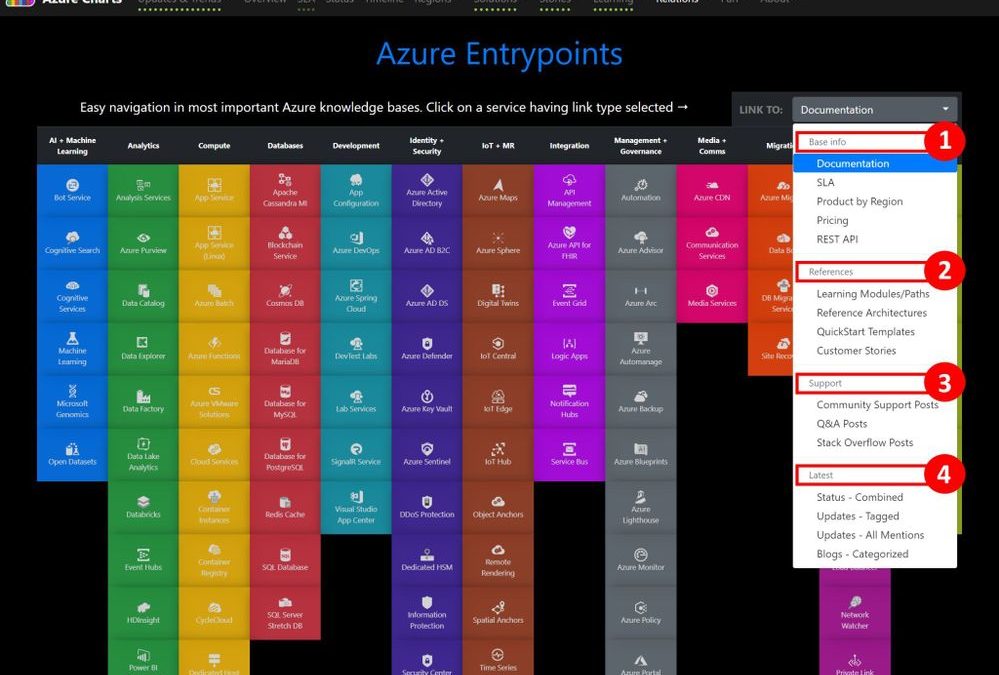Select the Databricks tile

(143, 508)
